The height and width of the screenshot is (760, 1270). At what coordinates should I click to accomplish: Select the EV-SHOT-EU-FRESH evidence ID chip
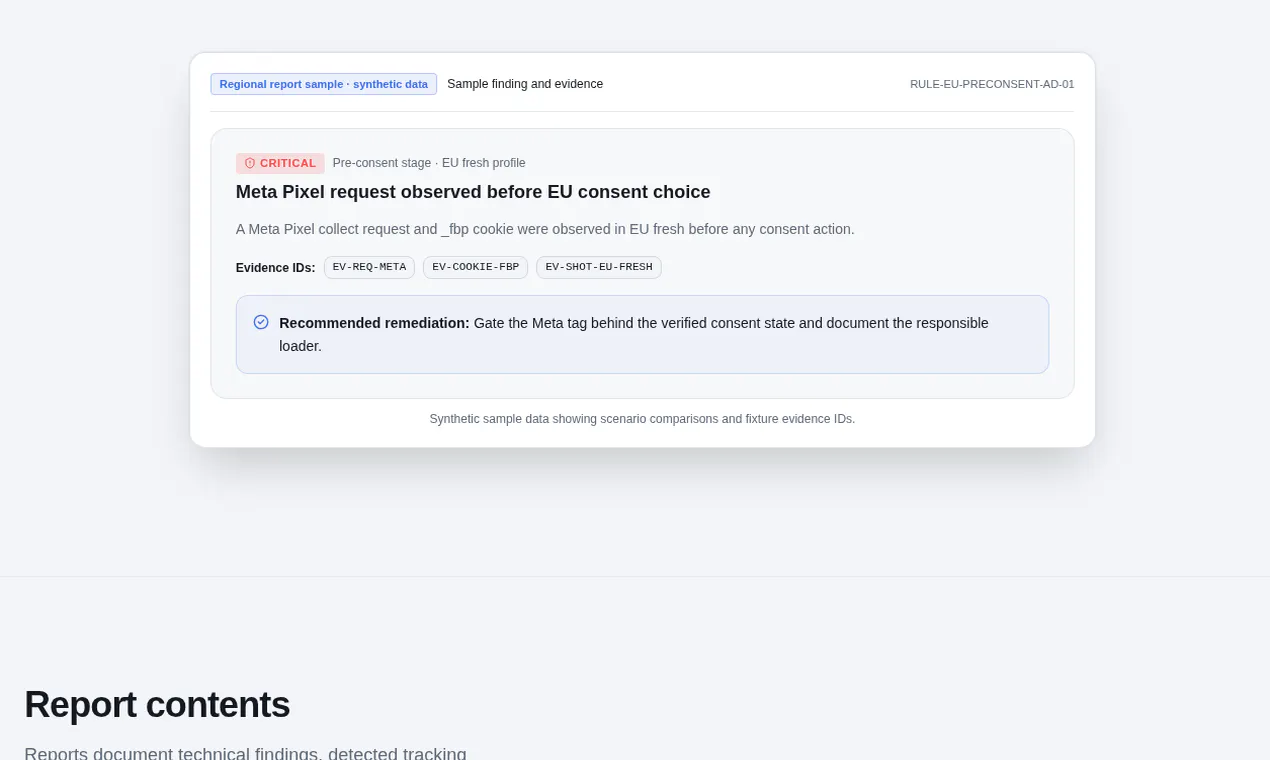(598, 267)
